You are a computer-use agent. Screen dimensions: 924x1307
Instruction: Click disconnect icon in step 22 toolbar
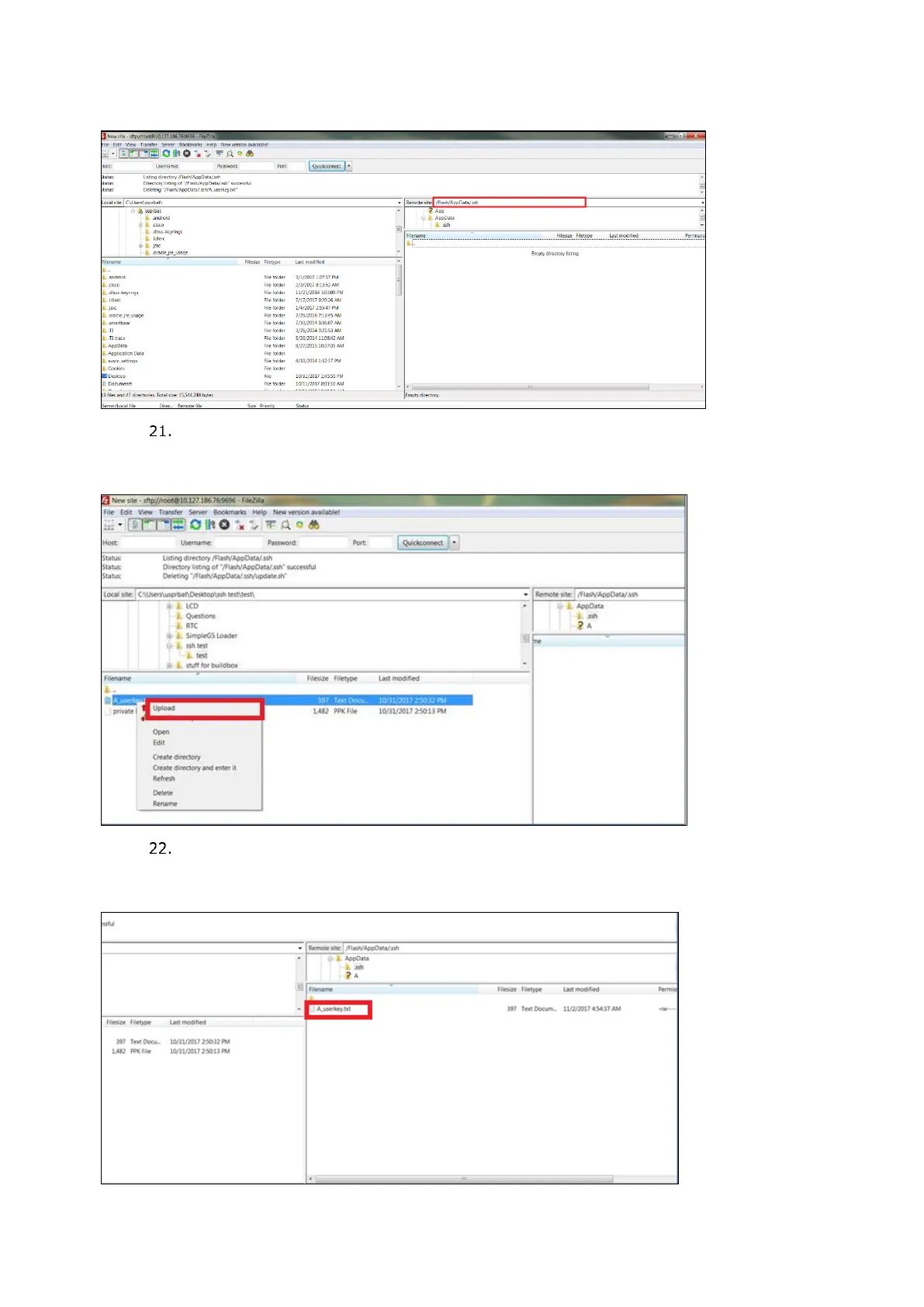pos(241,525)
